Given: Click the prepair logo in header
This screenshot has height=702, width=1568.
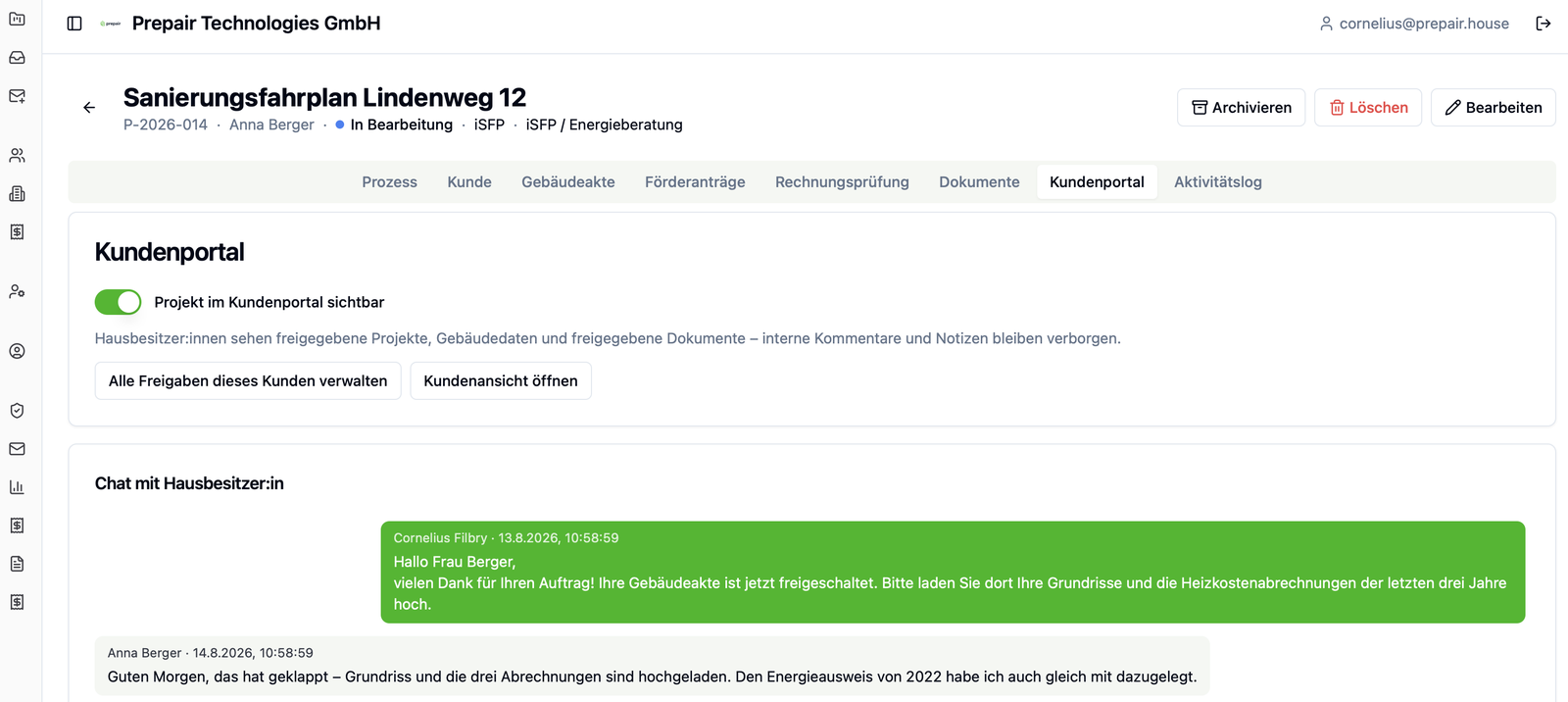Looking at the screenshot, I should pos(110,24).
